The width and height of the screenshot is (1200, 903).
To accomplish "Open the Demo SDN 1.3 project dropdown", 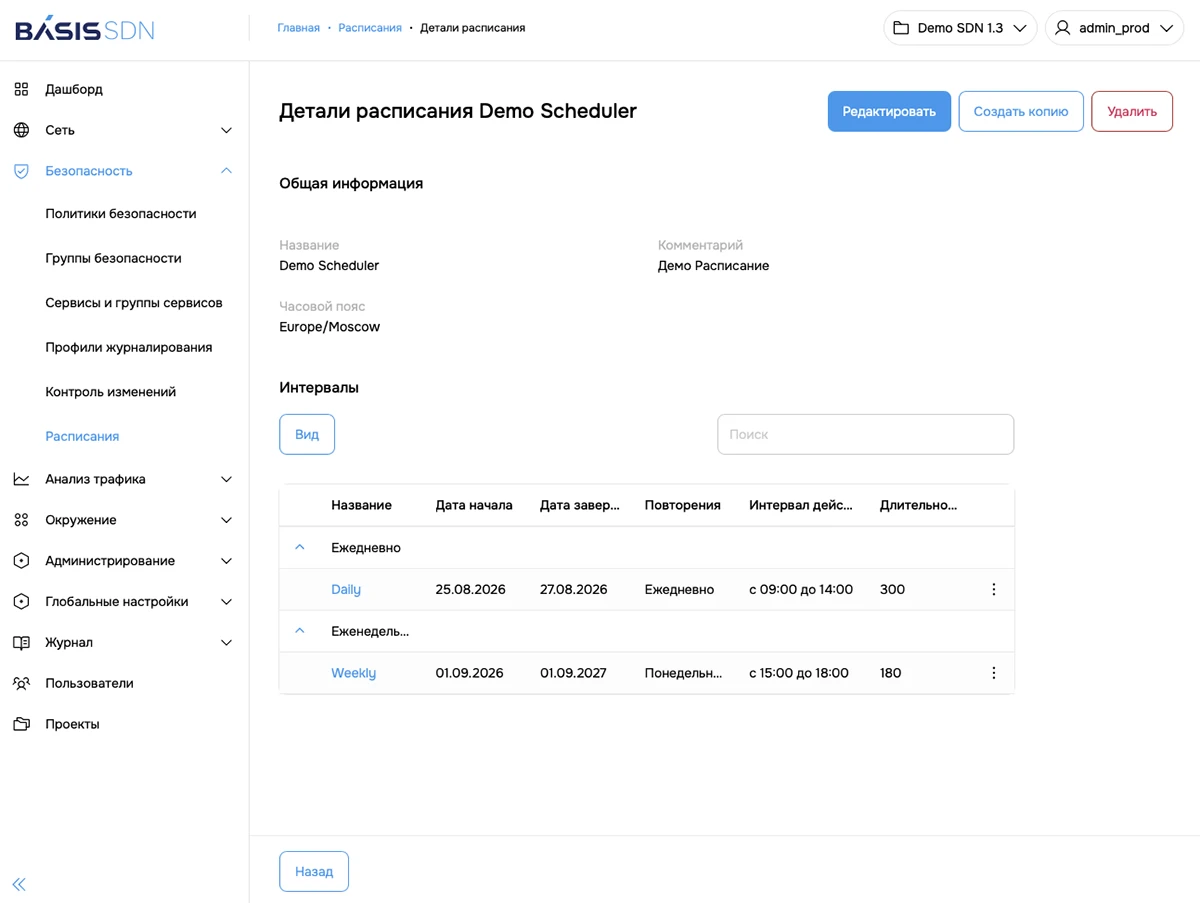I will [x=960, y=28].
